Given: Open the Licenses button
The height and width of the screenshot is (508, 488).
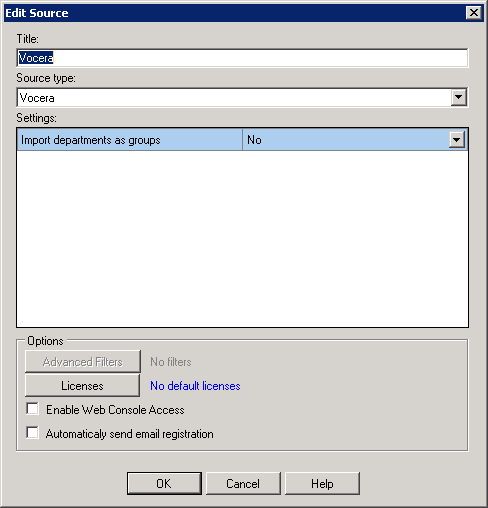Looking at the screenshot, I should pyautogui.click(x=83, y=386).
